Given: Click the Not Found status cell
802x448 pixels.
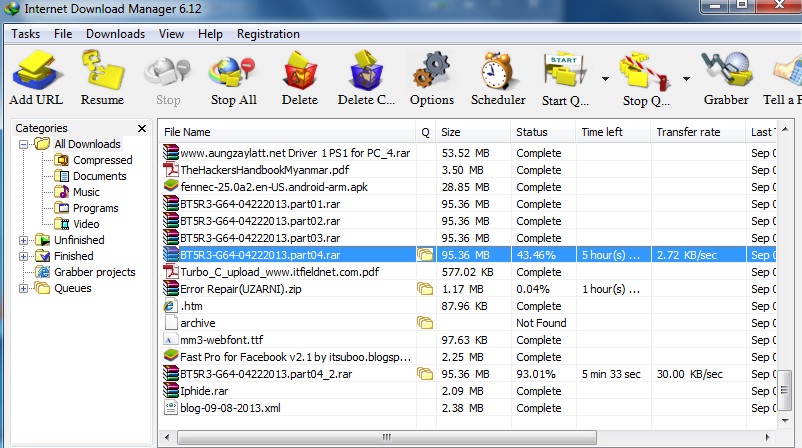Looking at the screenshot, I should (543, 323).
